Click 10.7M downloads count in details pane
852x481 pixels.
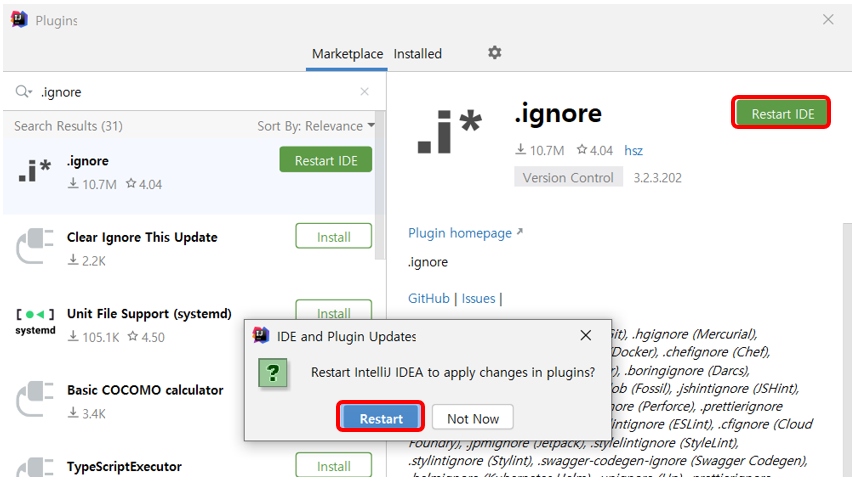[x=540, y=151]
